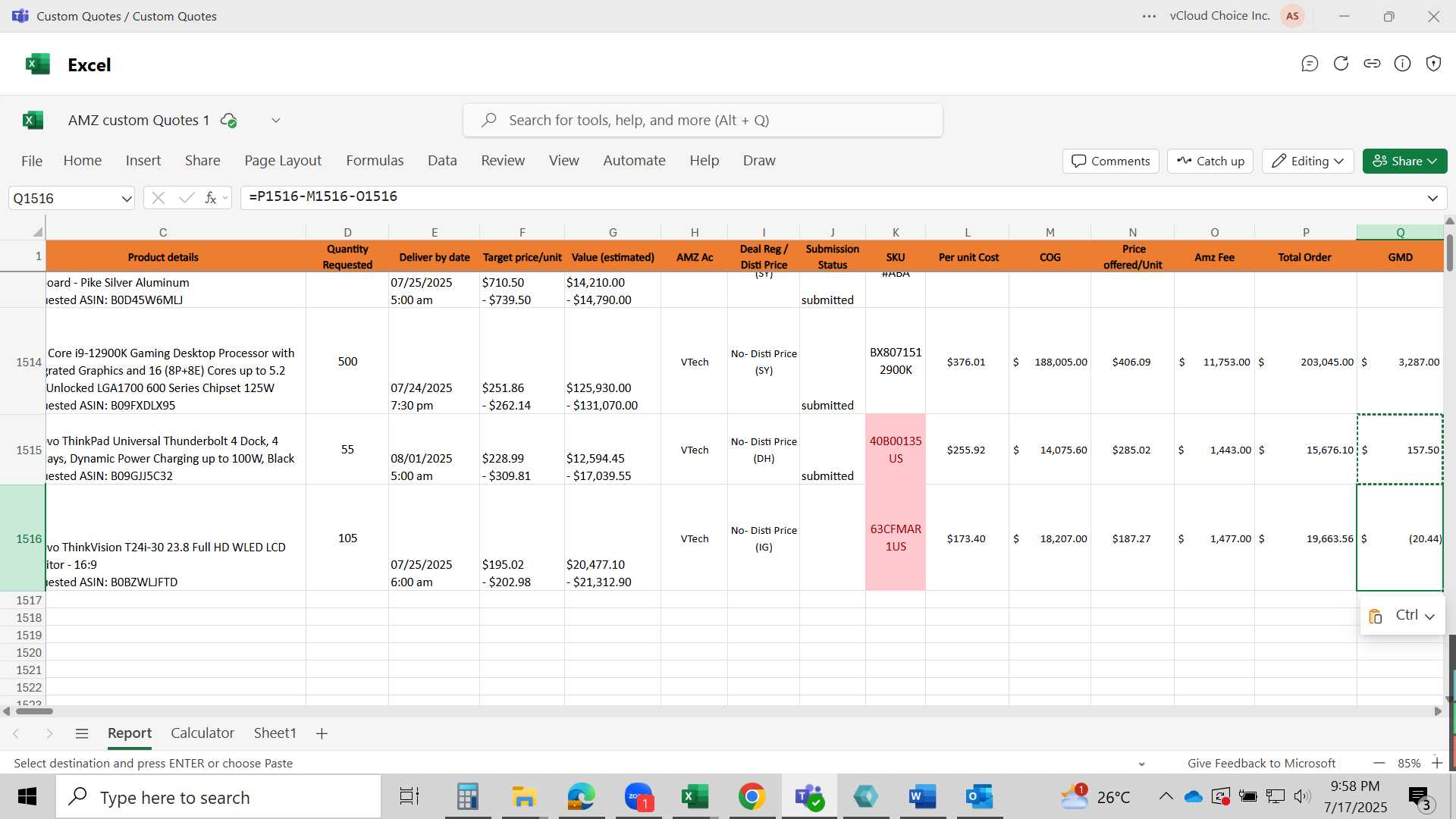Viewport: 1456px width, 819px height.
Task: Select row 1516 header
Action: [23, 538]
